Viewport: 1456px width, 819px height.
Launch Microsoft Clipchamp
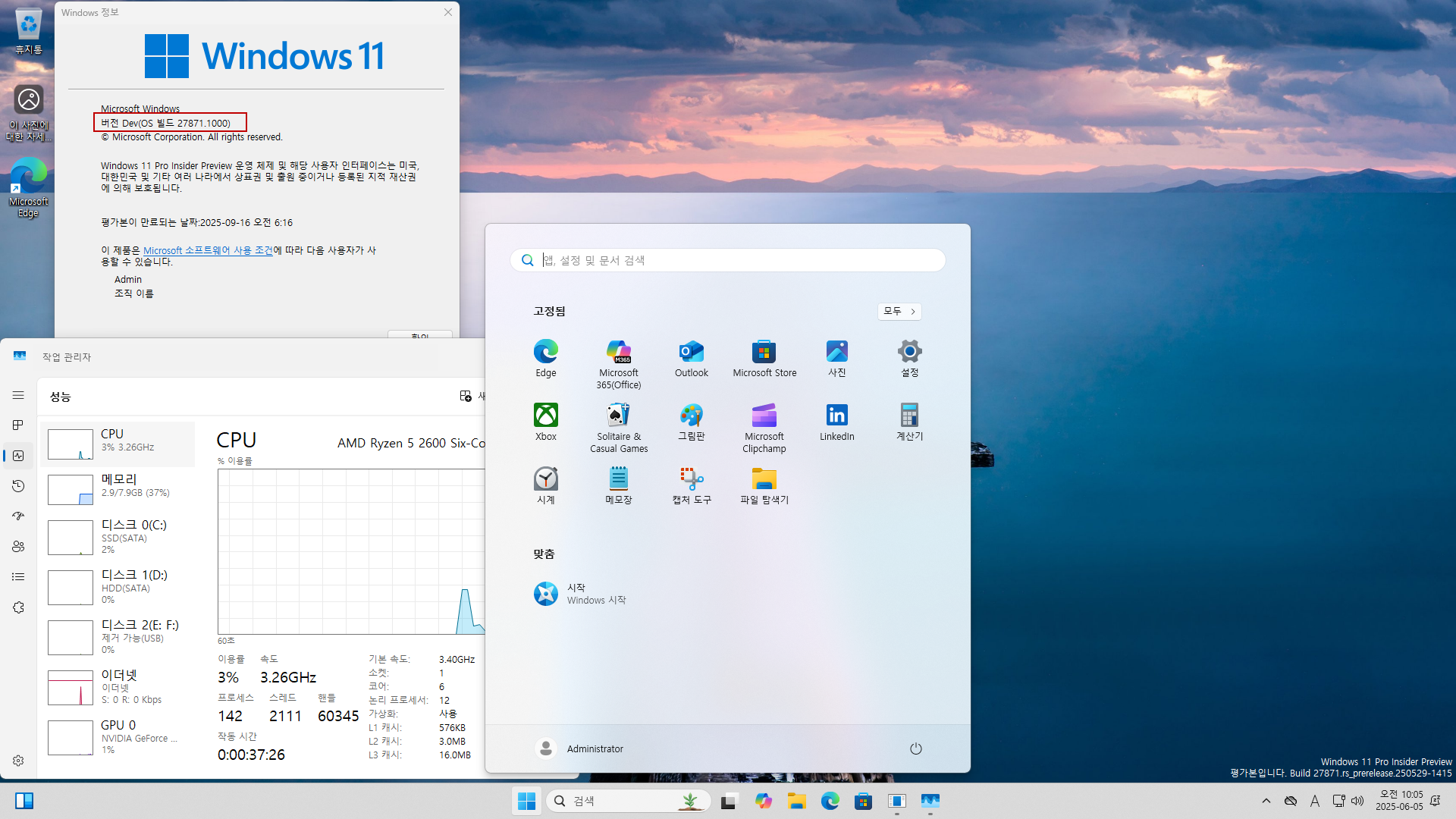tap(764, 428)
